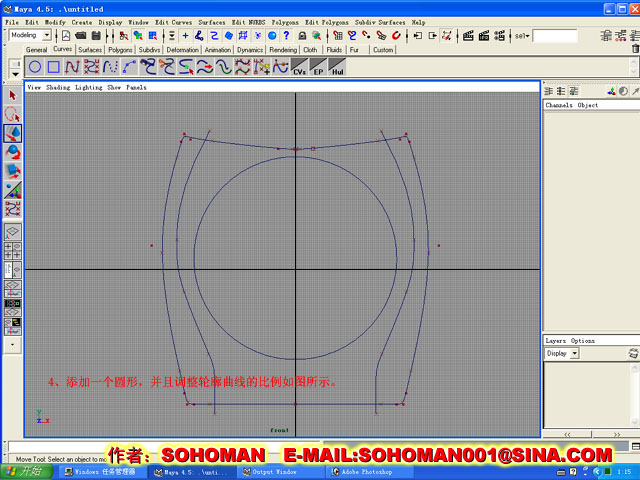
Task: Click the New Scene icon
Action: (66, 36)
